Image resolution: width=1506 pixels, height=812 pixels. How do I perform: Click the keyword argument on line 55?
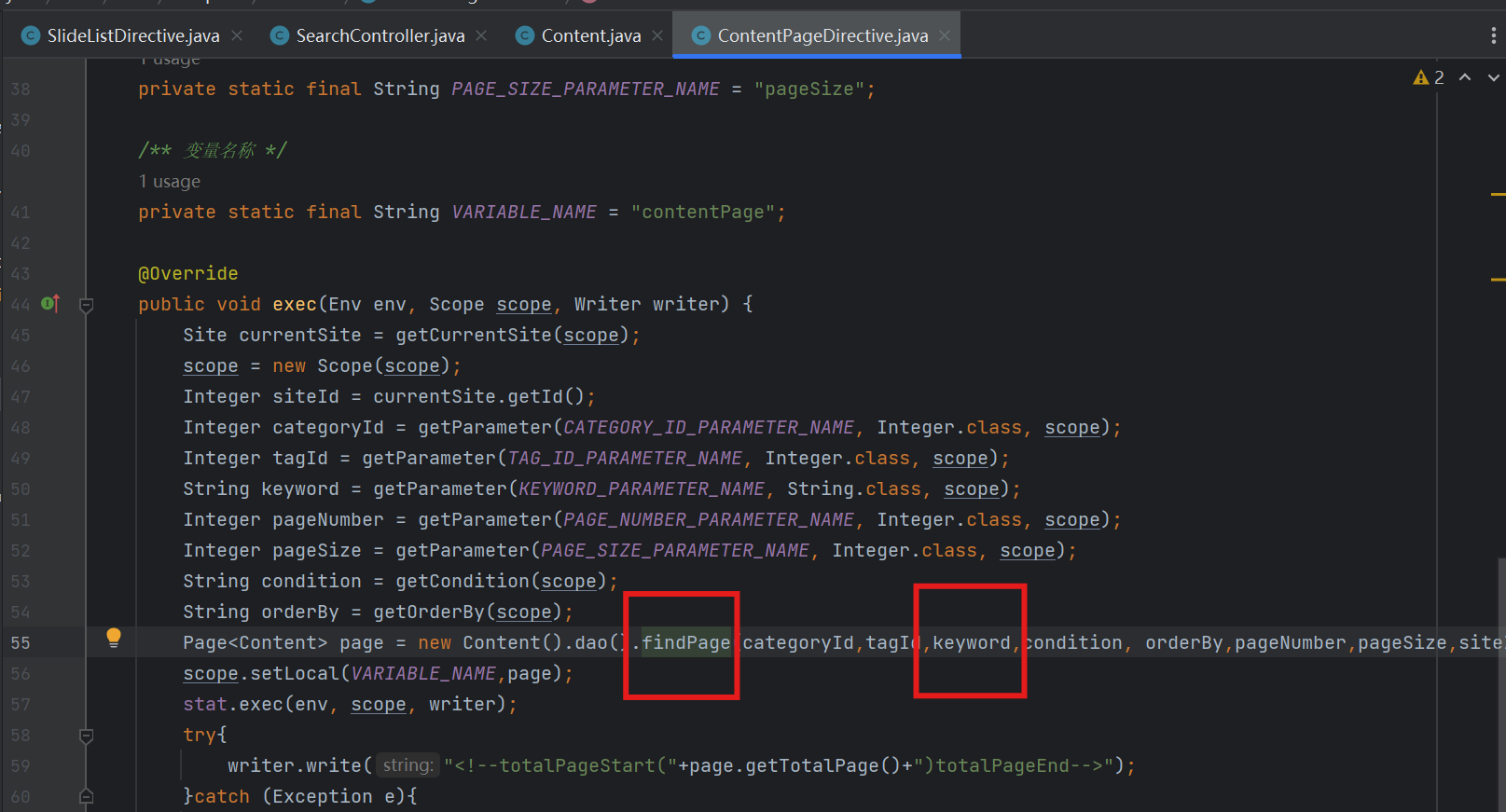tap(972, 642)
